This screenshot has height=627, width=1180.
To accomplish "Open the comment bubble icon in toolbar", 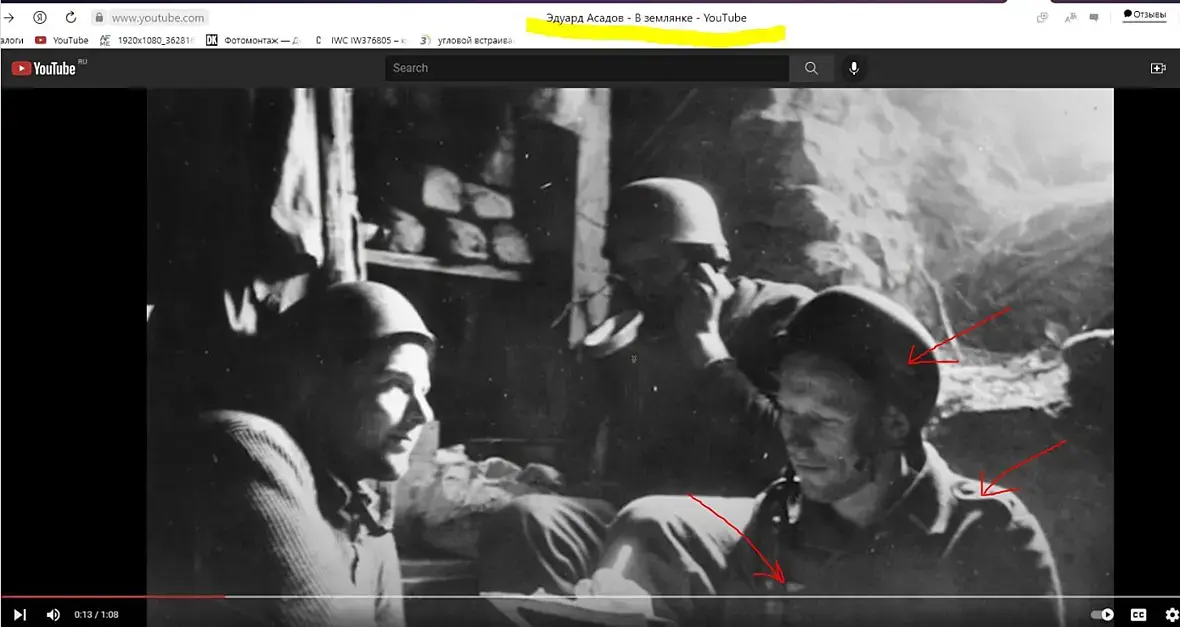I will [1094, 17].
